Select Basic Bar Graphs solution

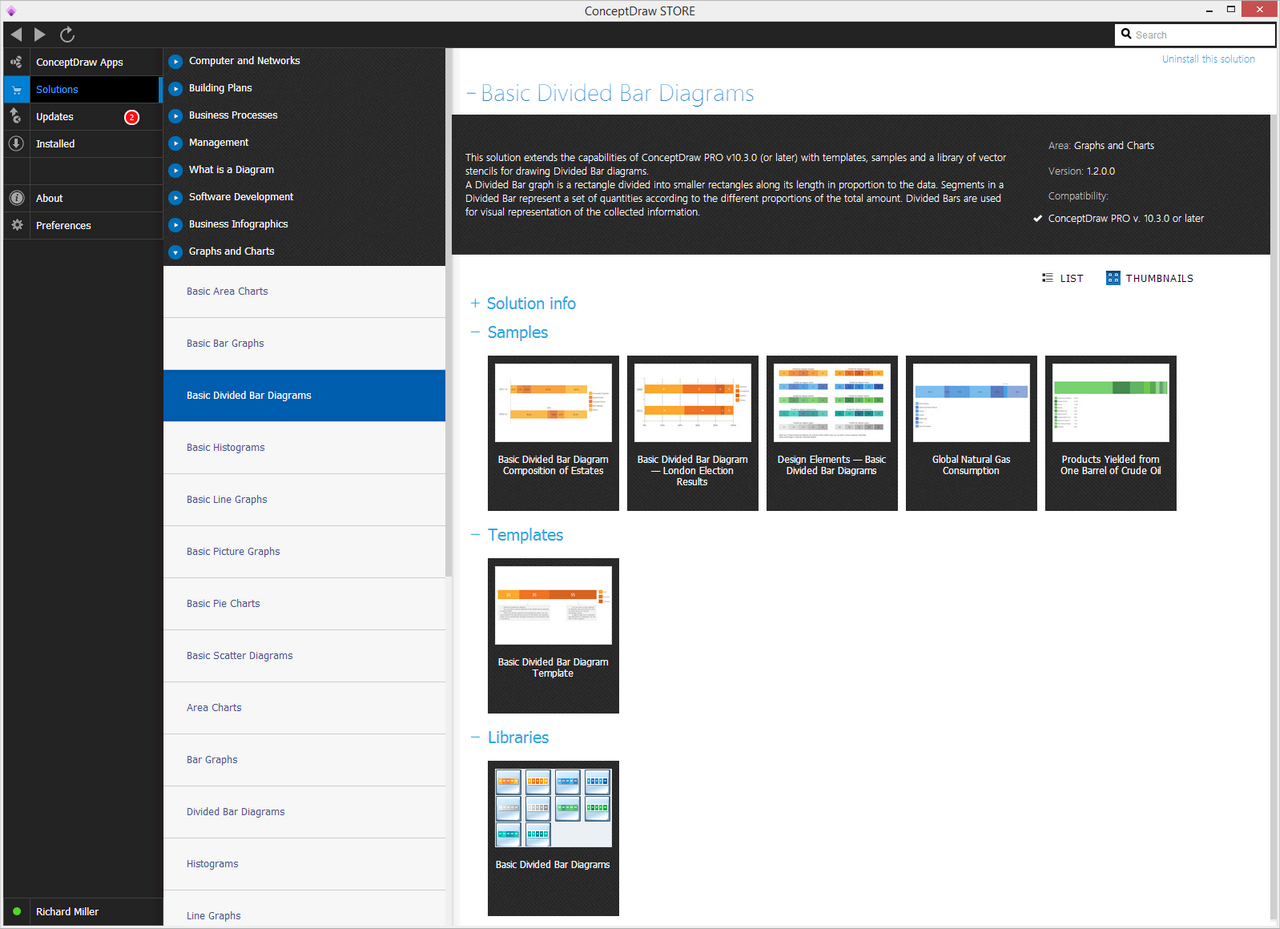coord(304,344)
